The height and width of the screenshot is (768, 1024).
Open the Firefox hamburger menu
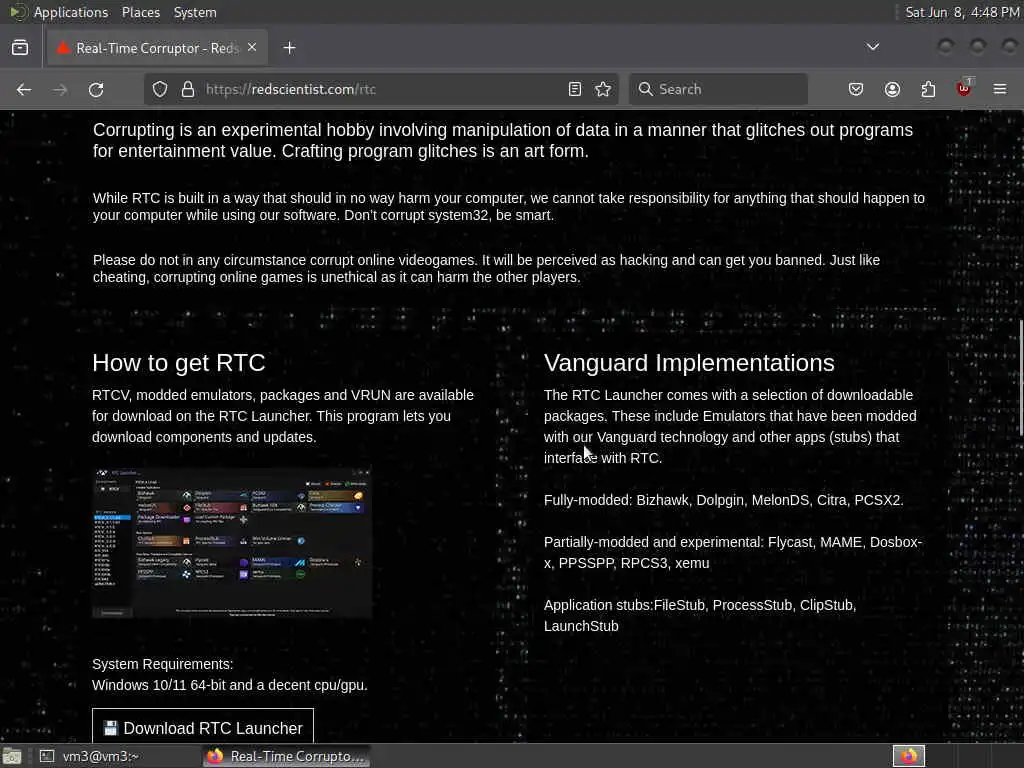1000,89
